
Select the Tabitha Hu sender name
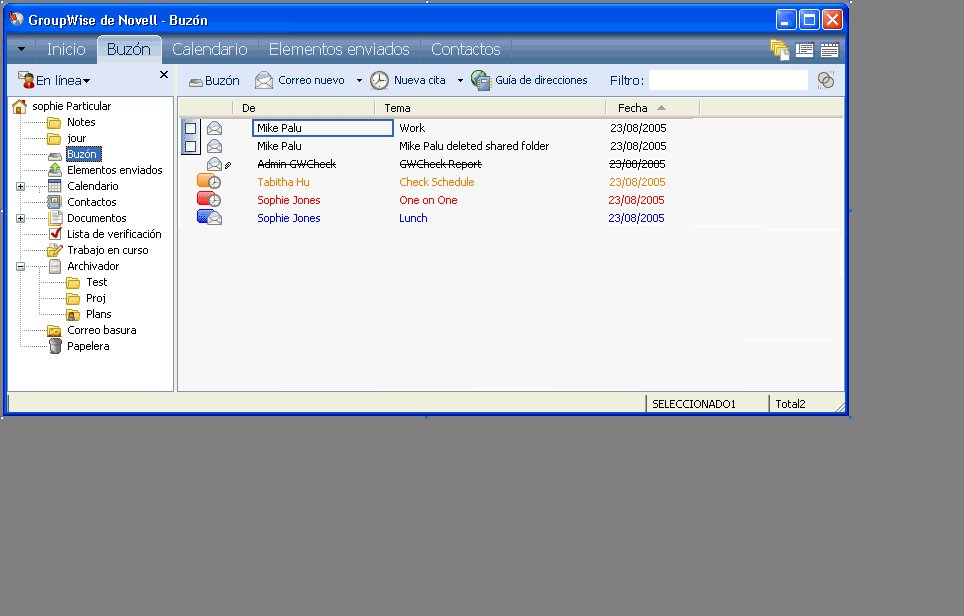283,182
